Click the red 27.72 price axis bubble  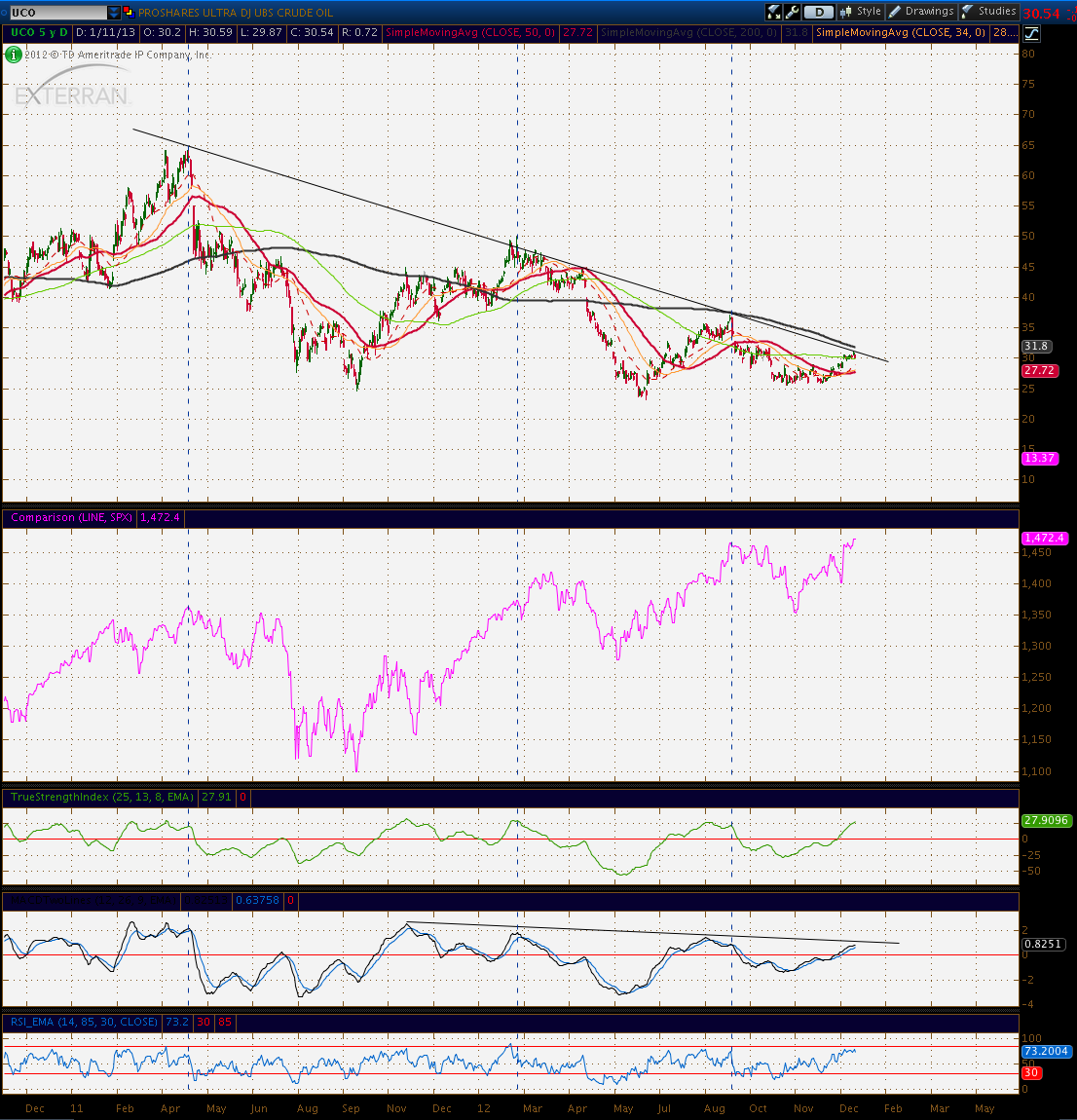coord(1039,370)
